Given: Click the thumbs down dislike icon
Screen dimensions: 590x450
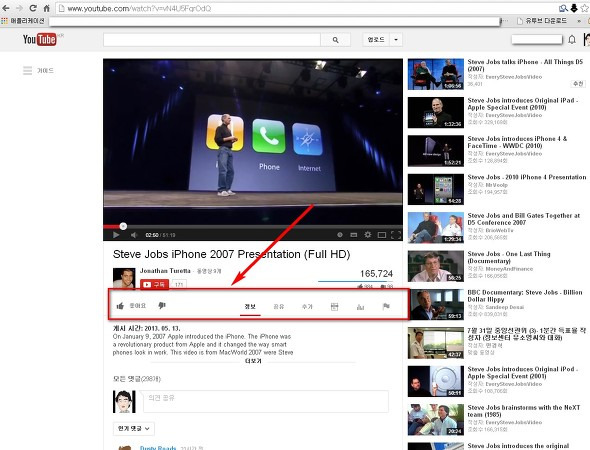Looking at the screenshot, I should click(x=162, y=306).
